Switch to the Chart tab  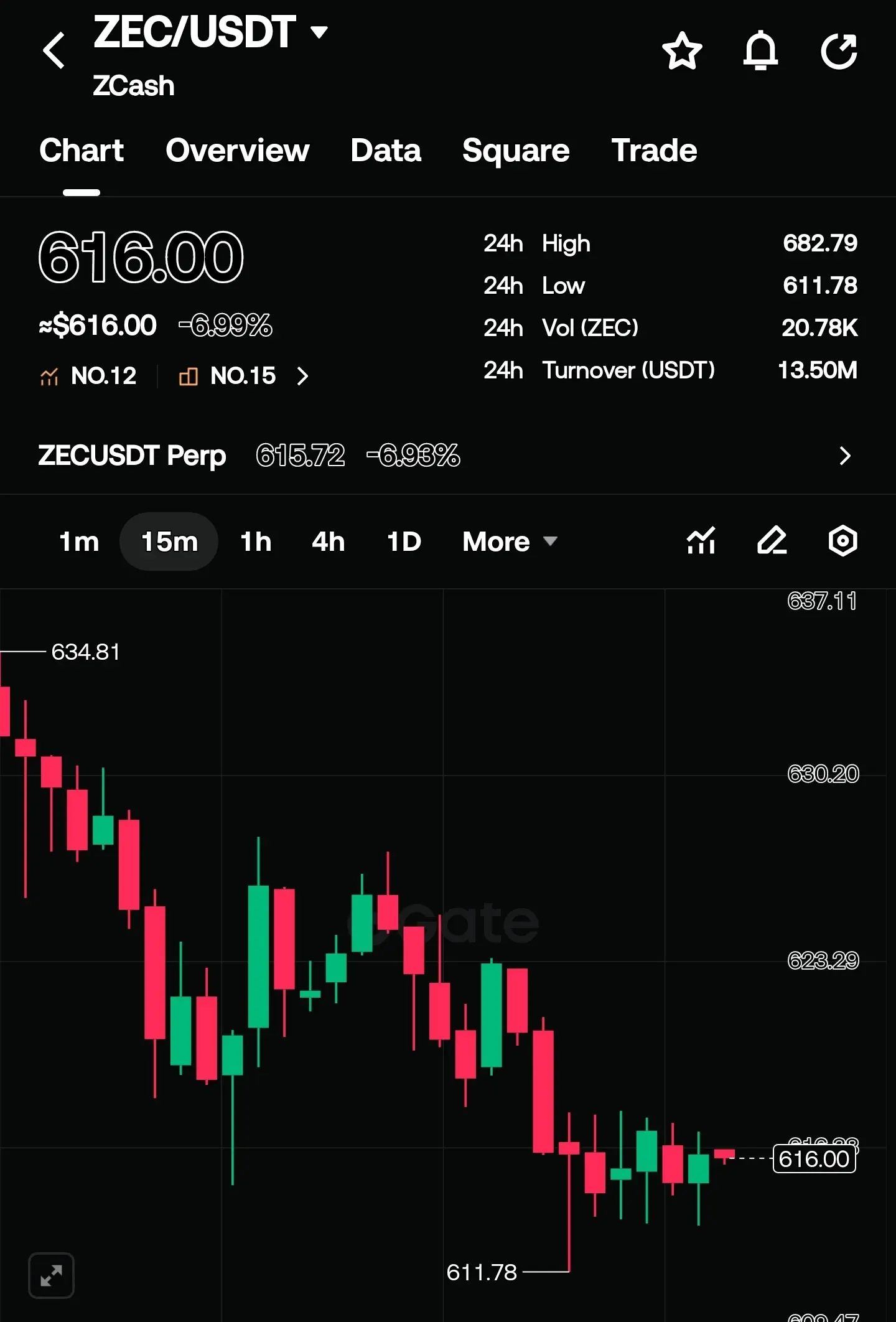pyautogui.click(x=82, y=151)
